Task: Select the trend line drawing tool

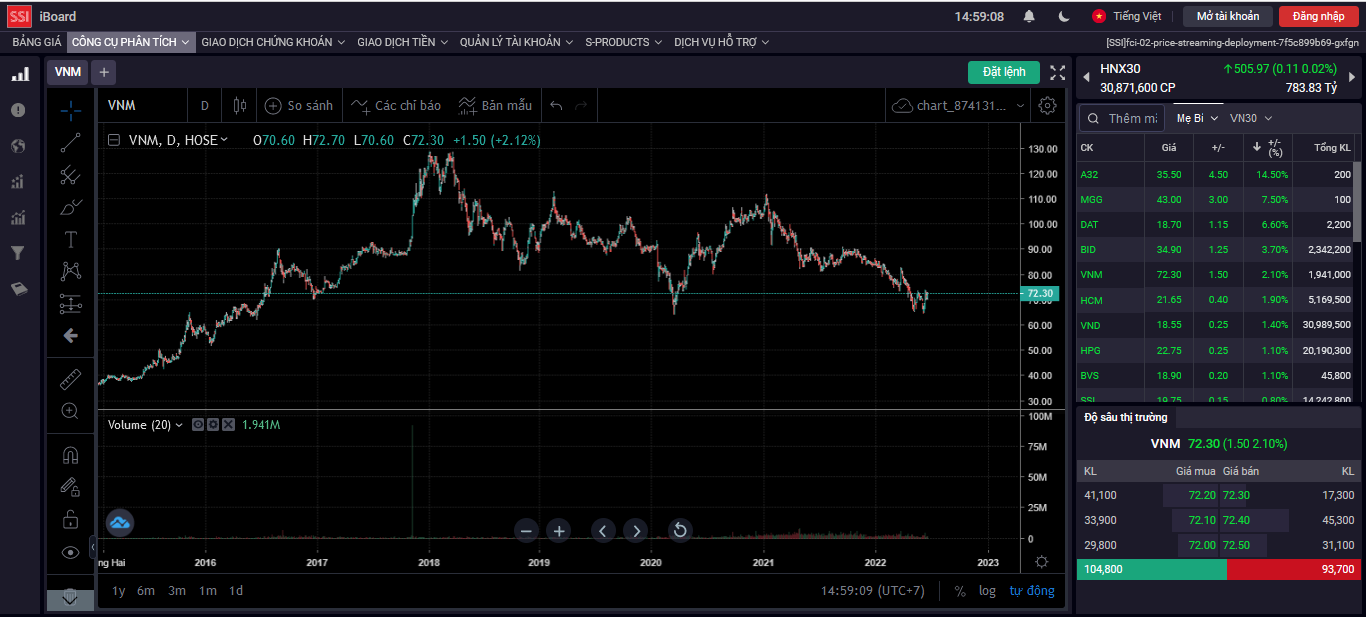Action: pos(70,143)
